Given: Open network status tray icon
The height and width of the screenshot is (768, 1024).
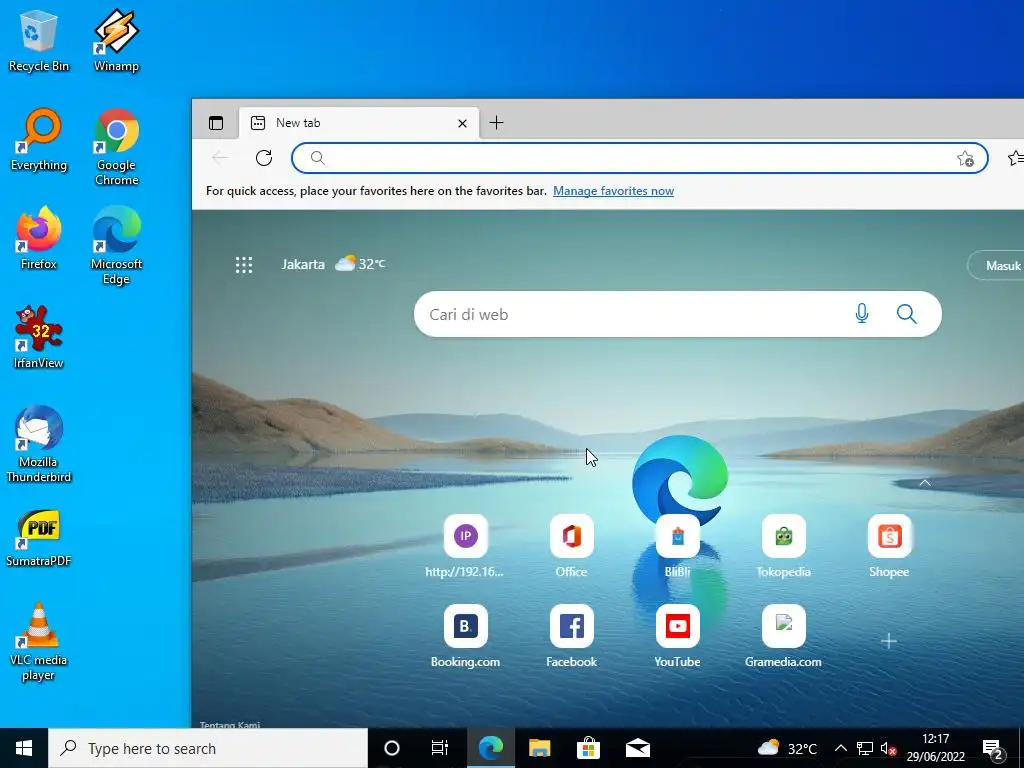Looking at the screenshot, I should [865, 748].
